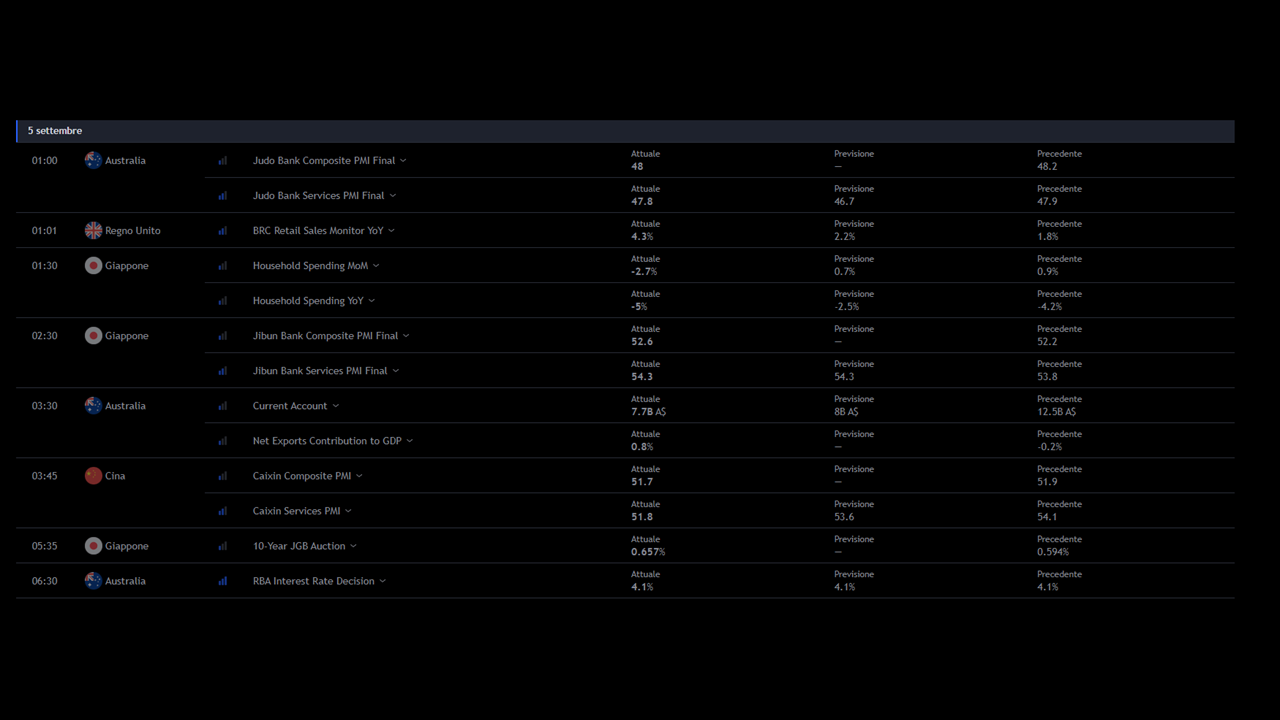Click actual value 4.3%
1280x720 pixels.
tap(642, 237)
